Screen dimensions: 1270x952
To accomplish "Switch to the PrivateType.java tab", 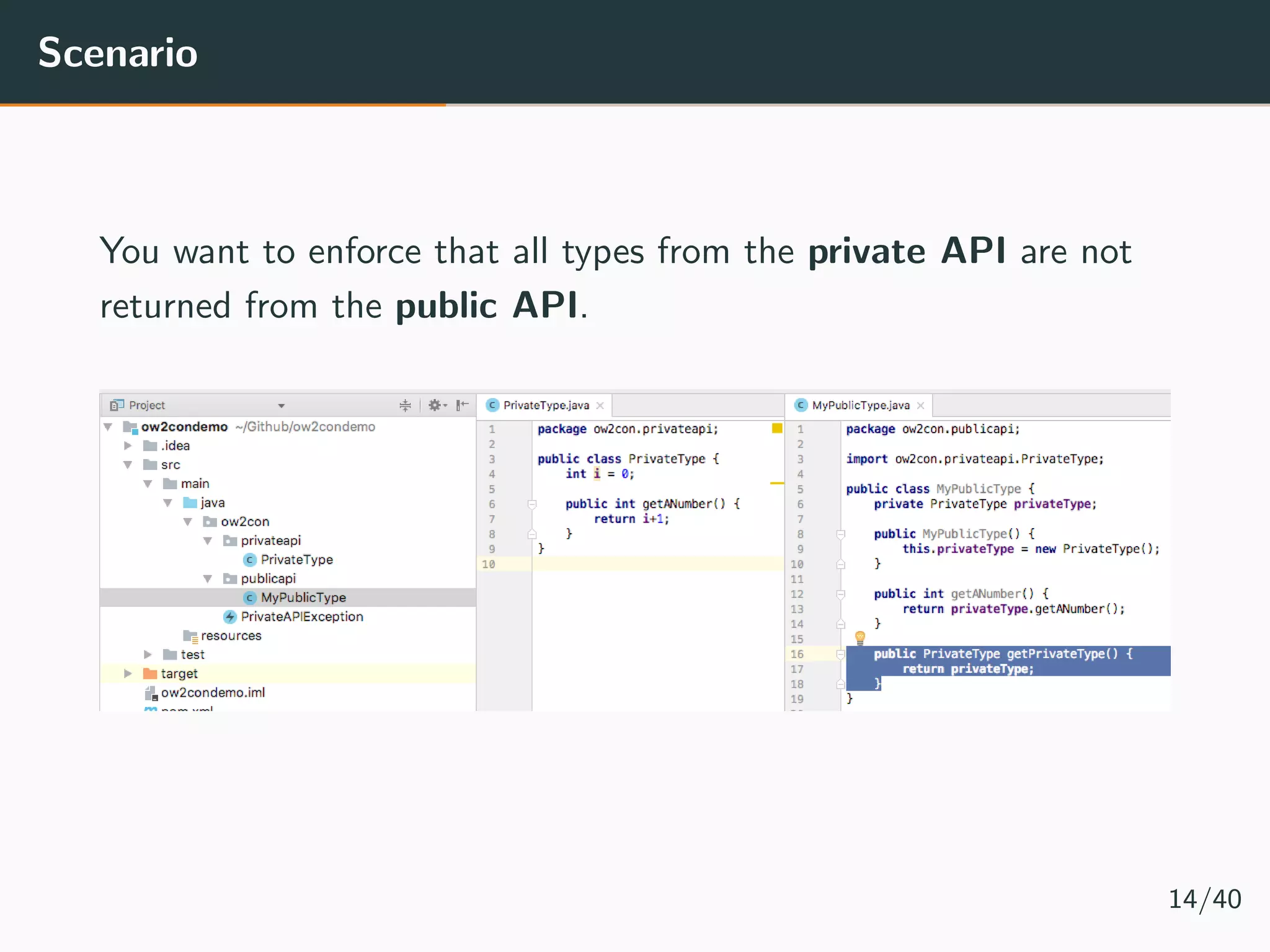I will (x=546, y=405).
